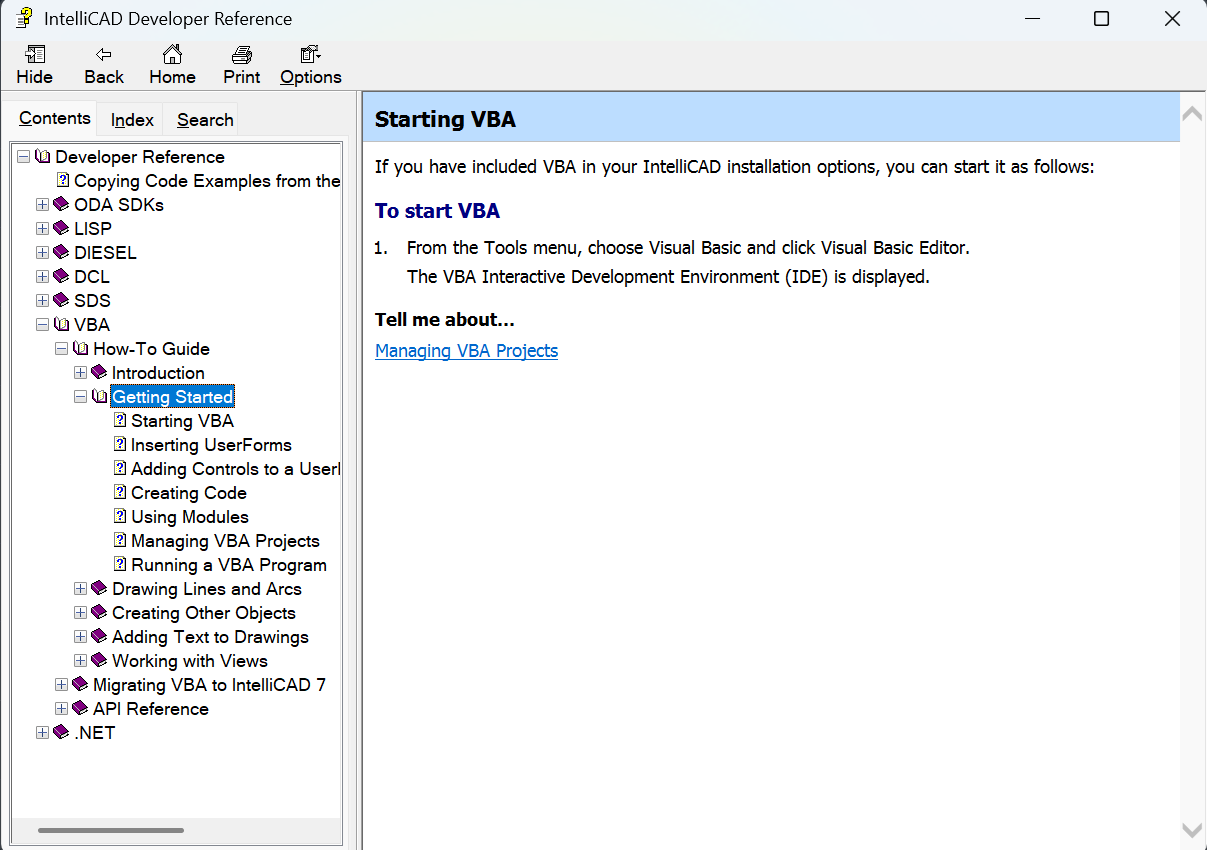Click the Using Modules topic page icon
1207x850 pixels.
click(120, 516)
